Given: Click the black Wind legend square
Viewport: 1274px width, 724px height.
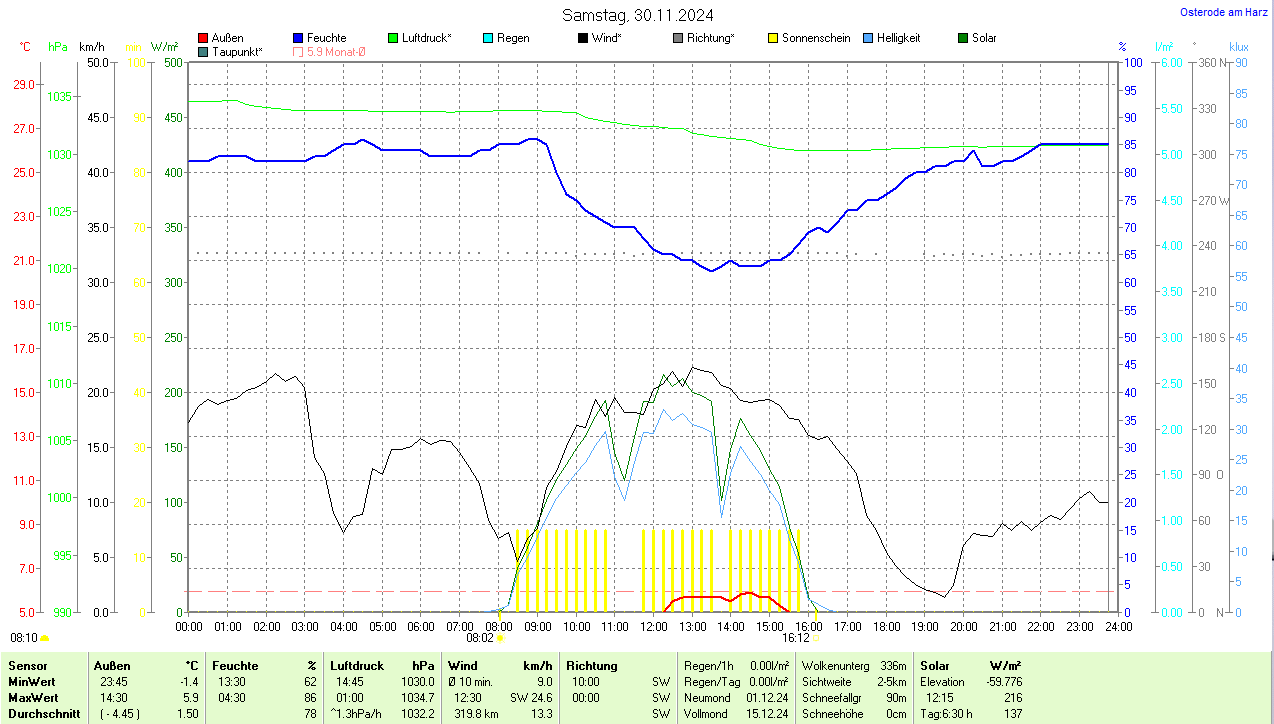Looking at the screenshot, I should pyautogui.click(x=583, y=38).
